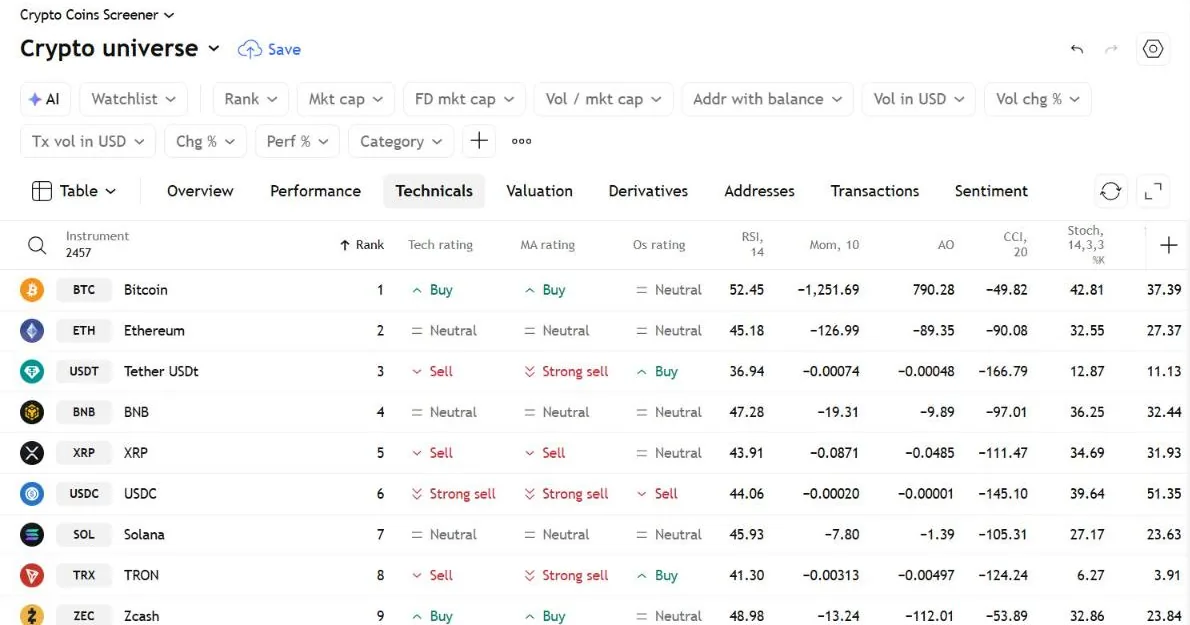
Task: Click the Instrument 2457 column header
Action: 97,244
